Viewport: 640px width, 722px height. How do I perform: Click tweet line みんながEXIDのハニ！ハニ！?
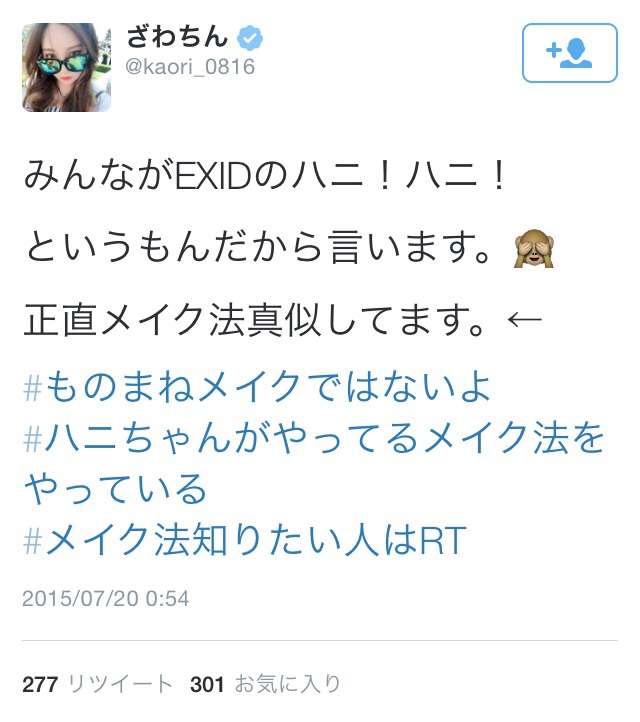(265, 176)
